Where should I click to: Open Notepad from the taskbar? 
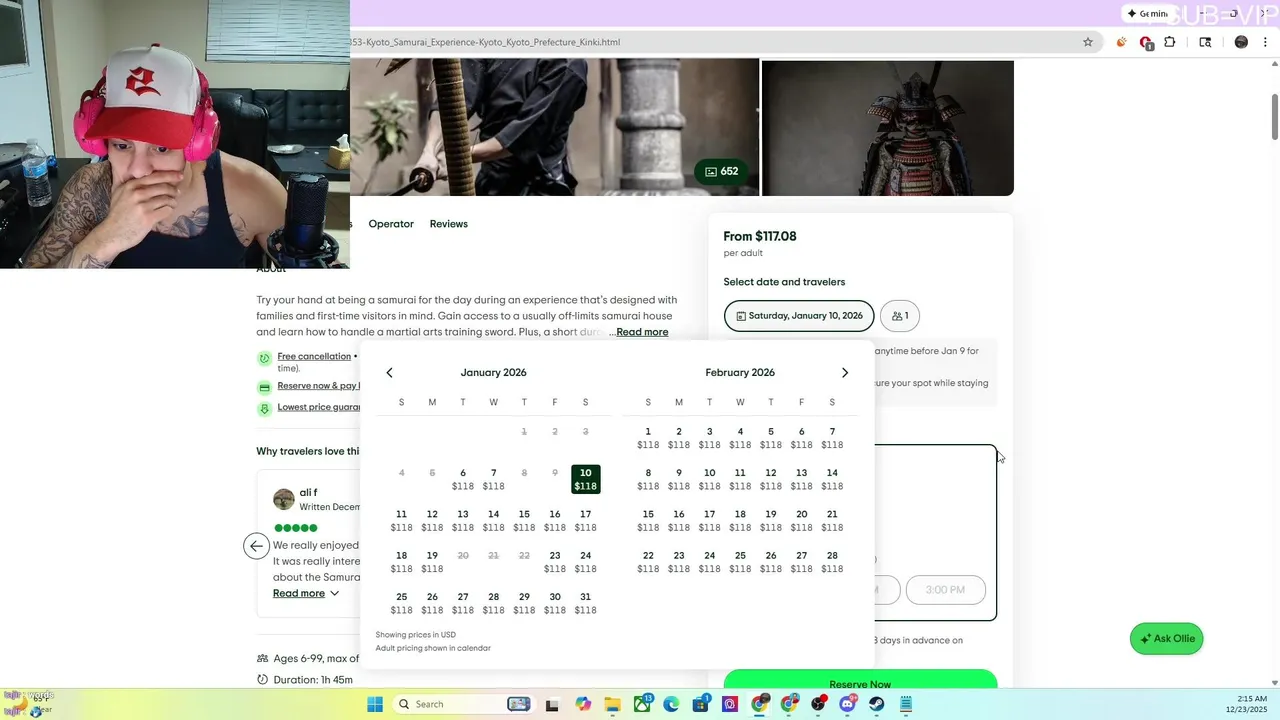pyautogui.click(x=906, y=704)
